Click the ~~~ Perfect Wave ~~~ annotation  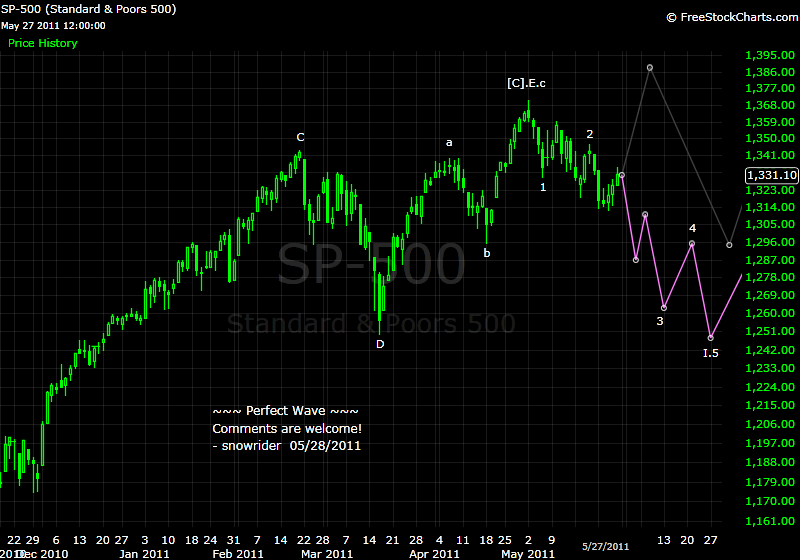[x=286, y=411]
